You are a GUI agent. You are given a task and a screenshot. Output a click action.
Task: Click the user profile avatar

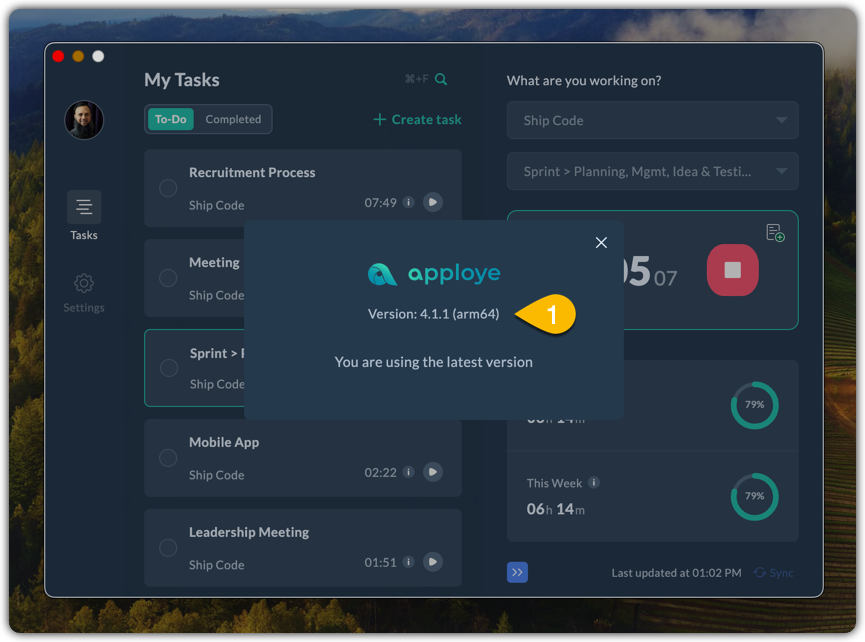(84, 120)
